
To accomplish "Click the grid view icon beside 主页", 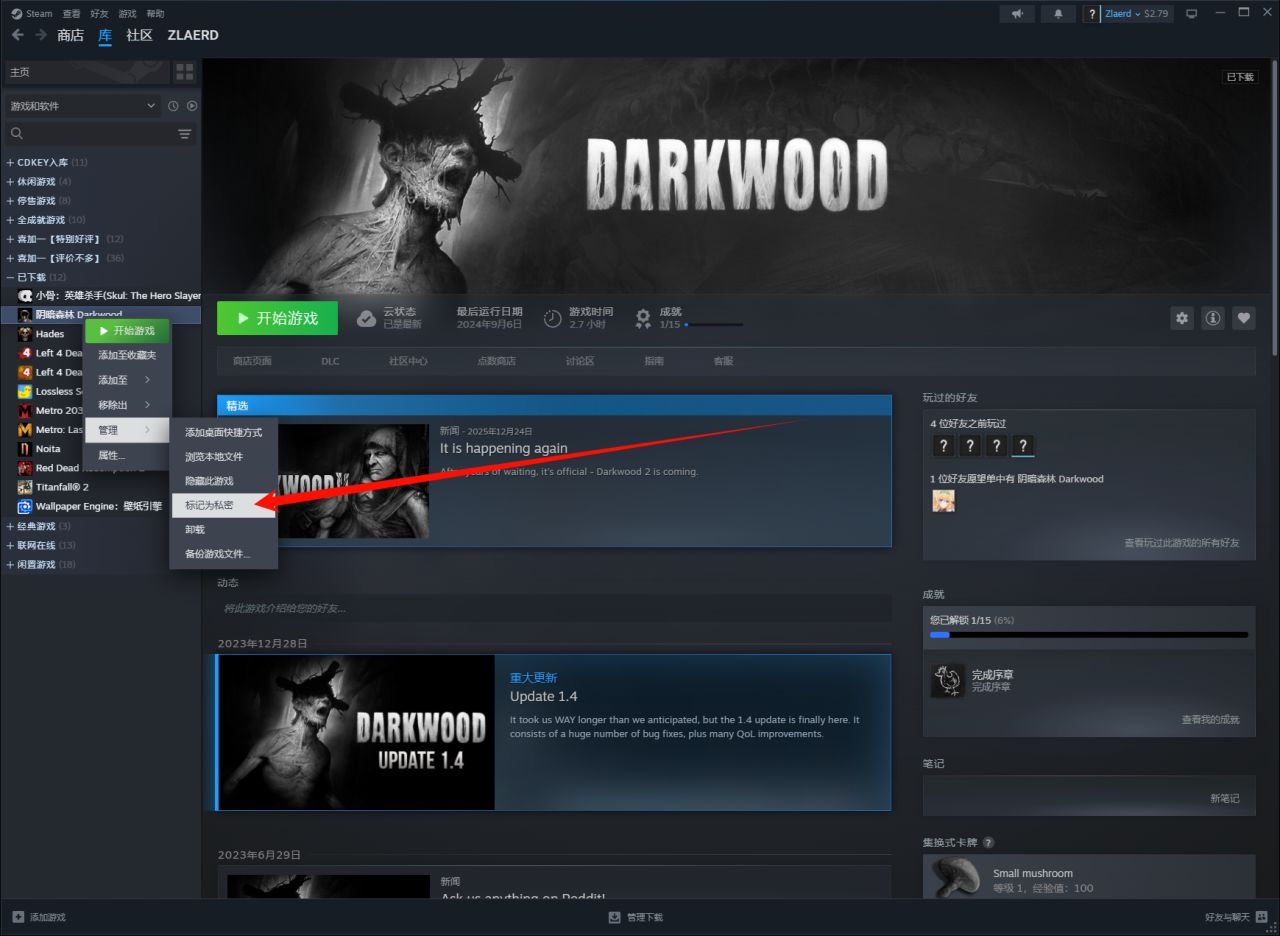I will coord(185,72).
